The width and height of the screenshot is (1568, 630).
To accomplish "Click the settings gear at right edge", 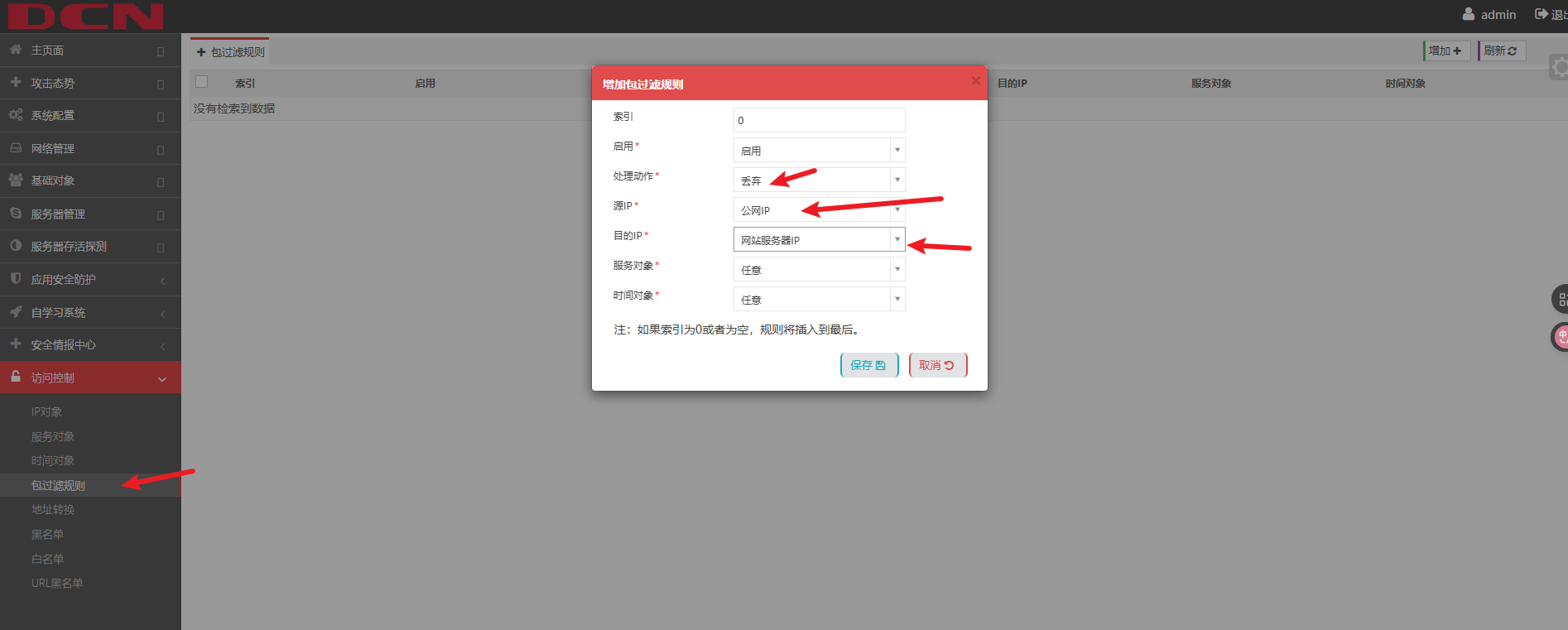I will [1560, 67].
